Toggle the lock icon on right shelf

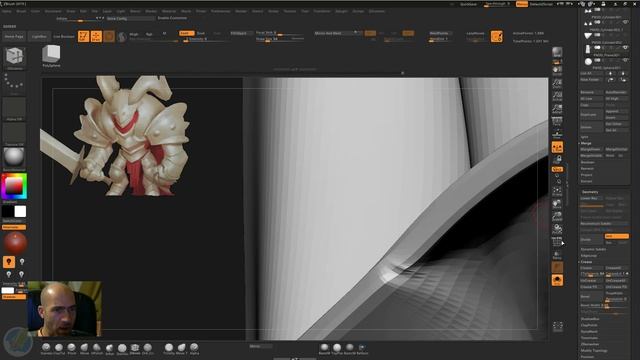[557, 159]
